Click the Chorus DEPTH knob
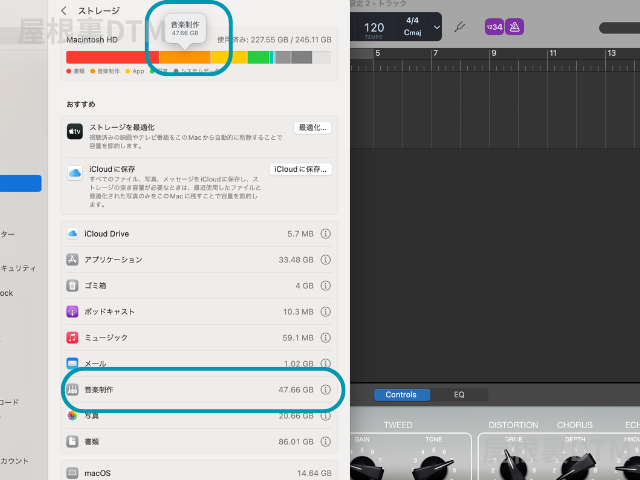The image size is (640, 480). pos(576,466)
